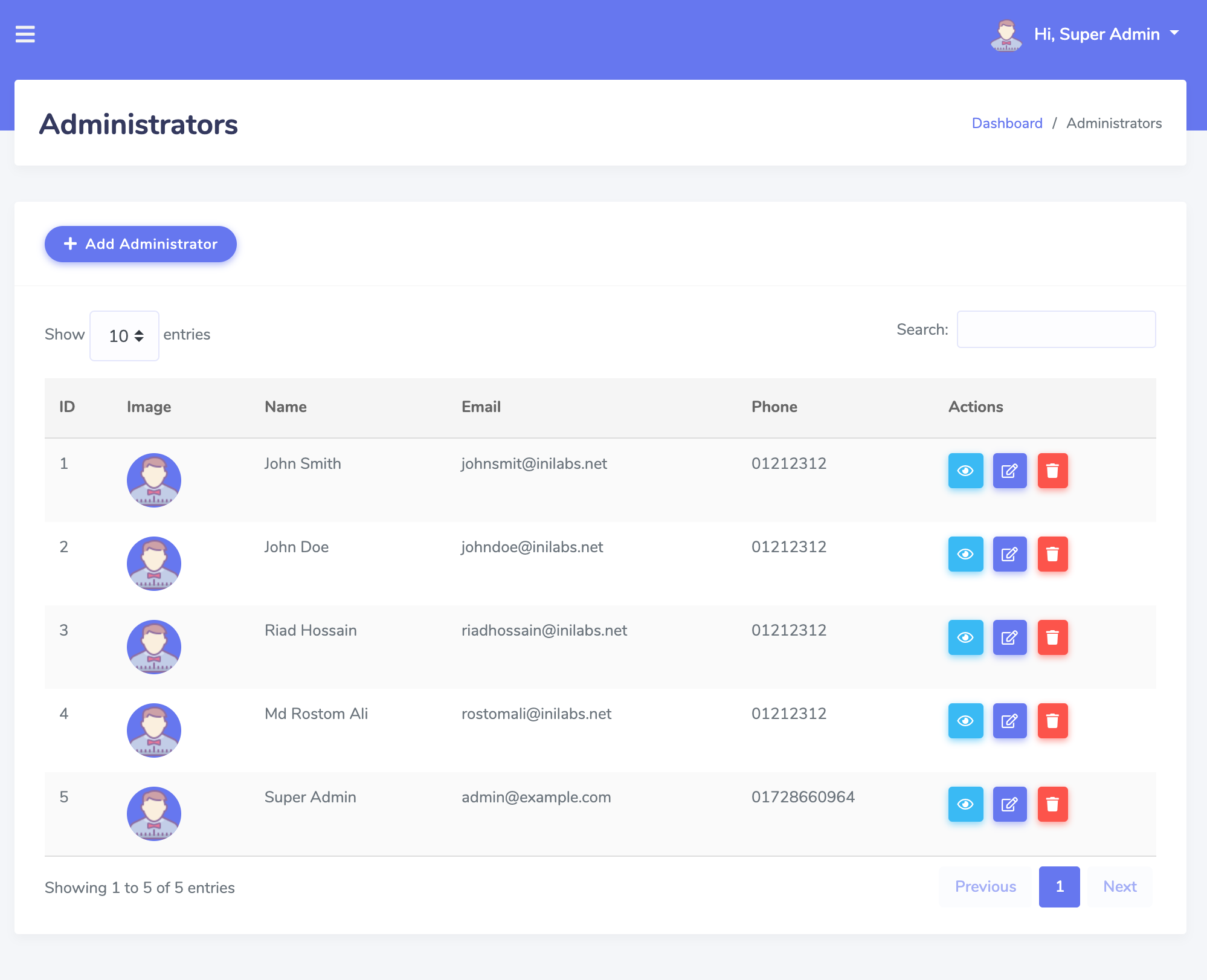Open the hamburger sidebar menu

(25, 34)
